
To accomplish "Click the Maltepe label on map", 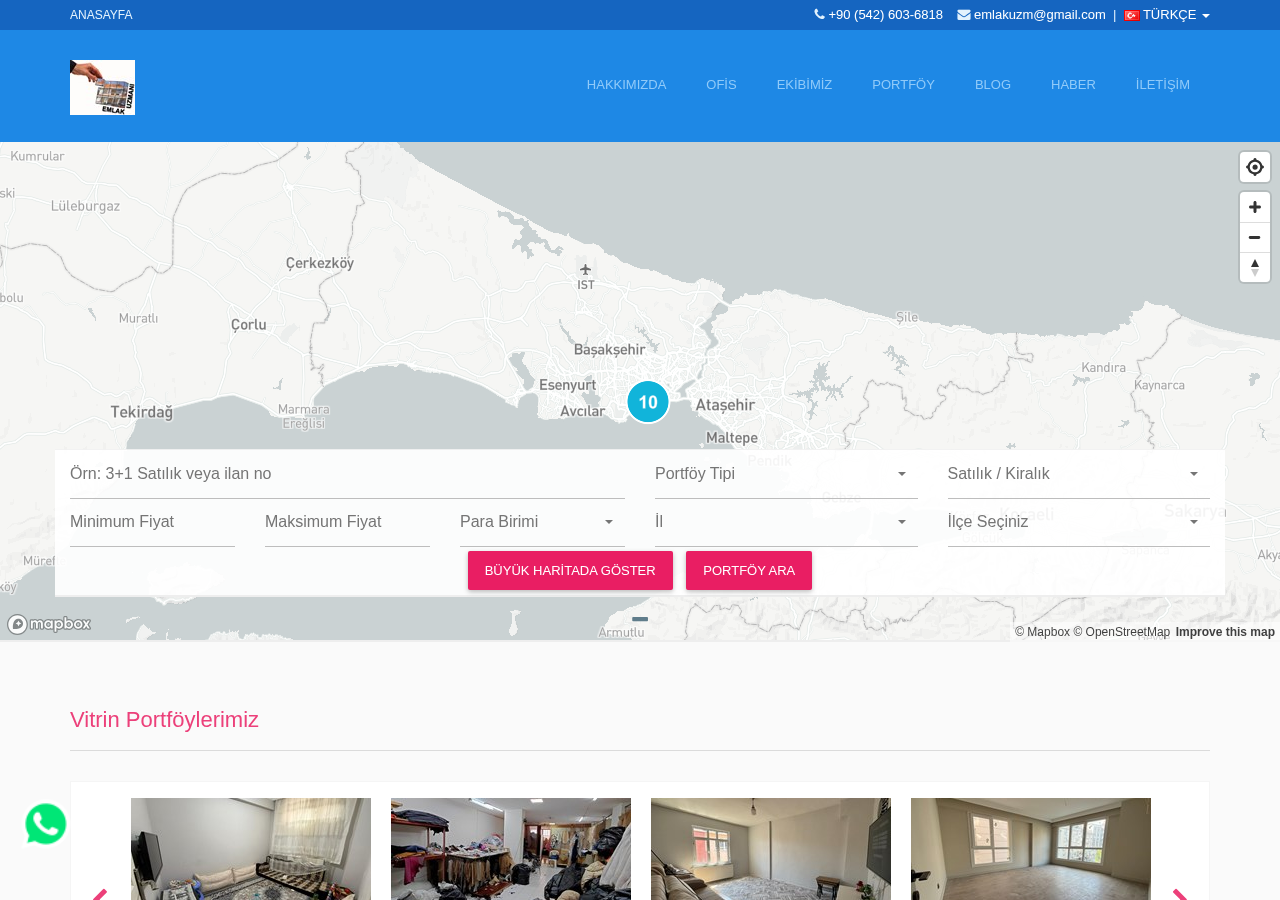I will [732, 438].
